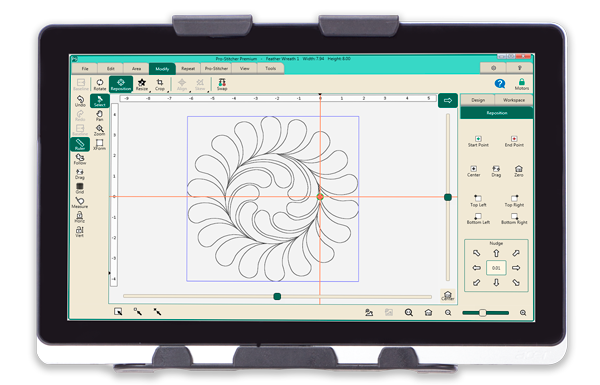Nudge diagonally down-left
This screenshot has height=385, width=600.
pos(476,282)
